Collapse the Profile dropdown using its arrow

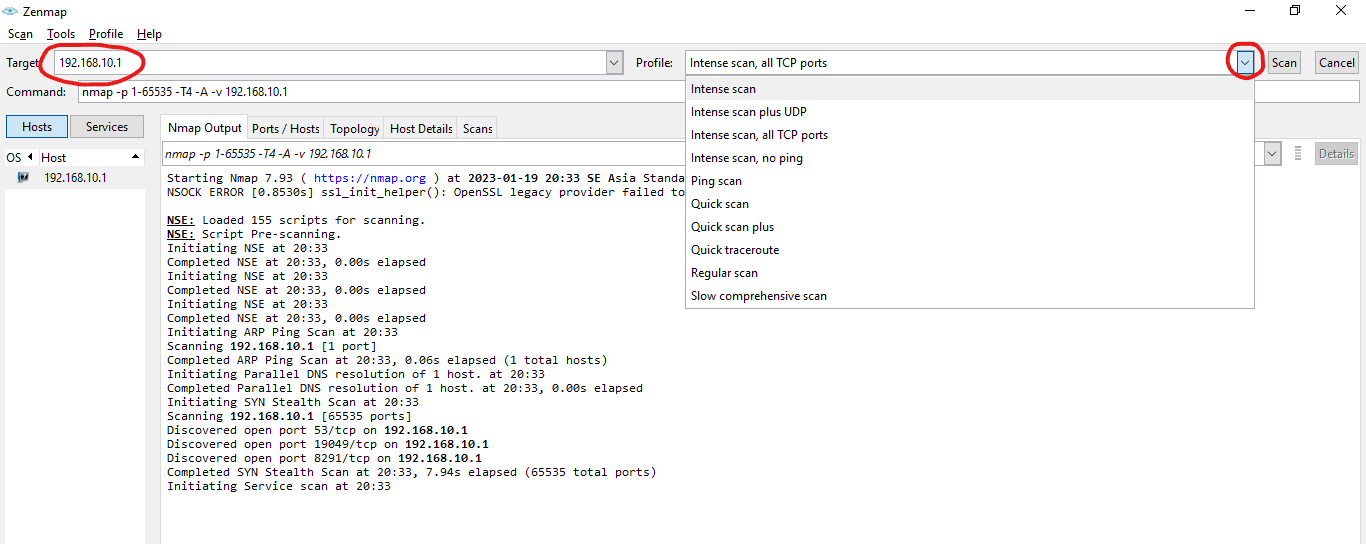coord(1245,63)
